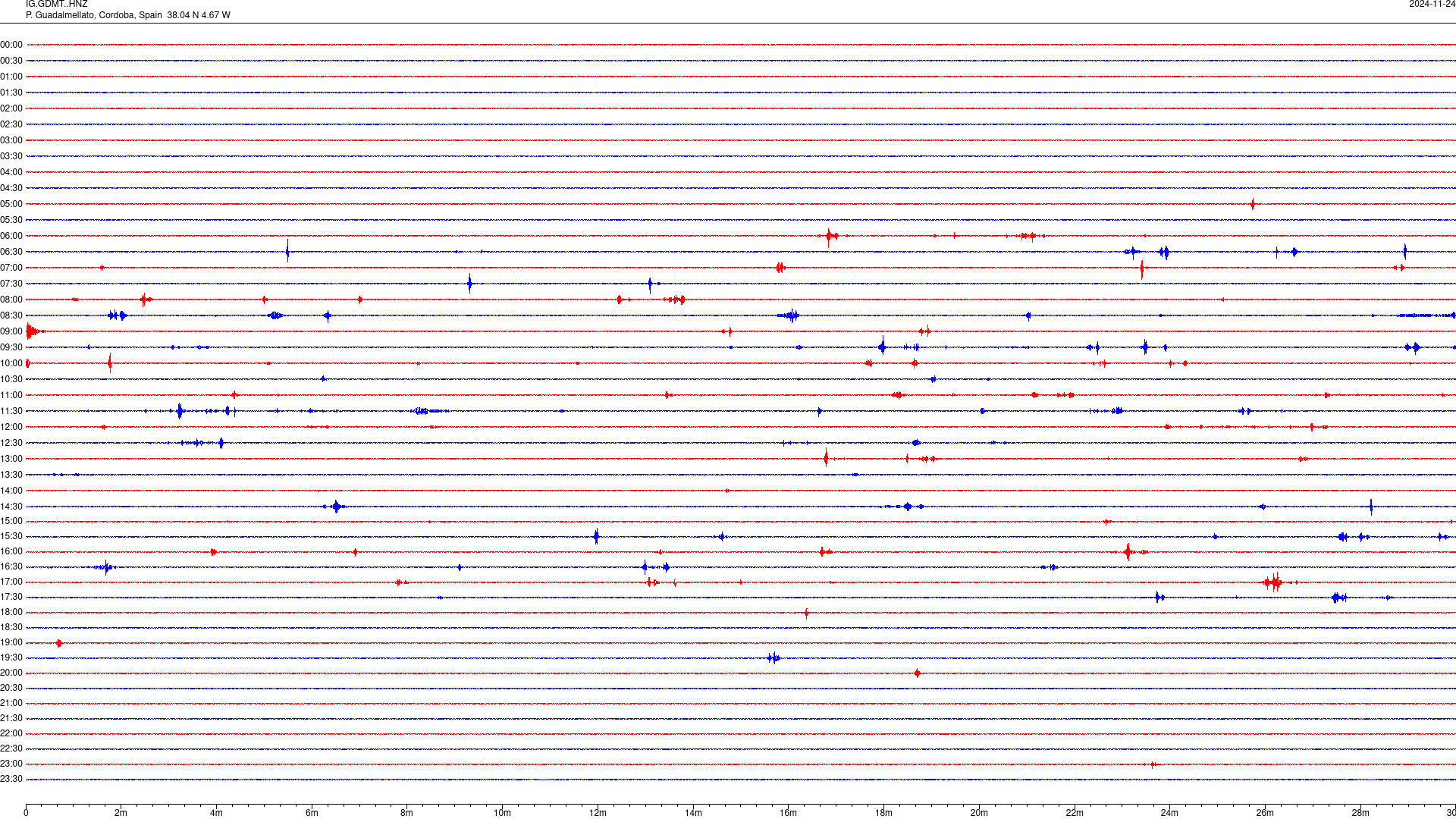Click the red event on the 20:00 trace

coord(918,673)
